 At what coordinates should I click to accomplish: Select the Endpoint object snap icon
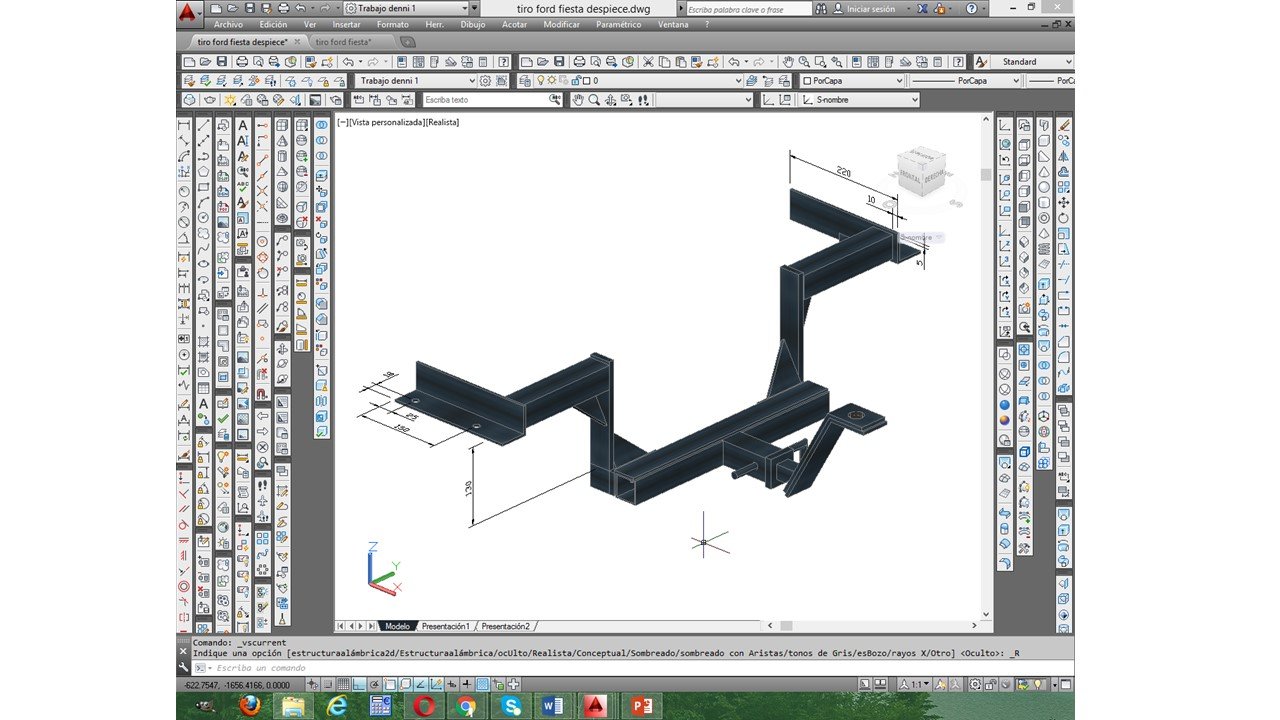tap(262, 160)
